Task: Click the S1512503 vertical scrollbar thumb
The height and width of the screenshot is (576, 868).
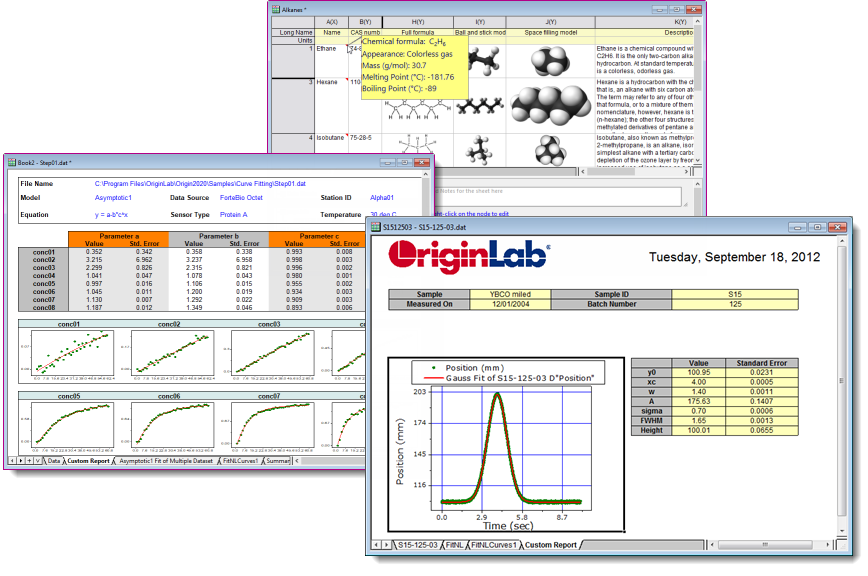Action: pos(841,381)
